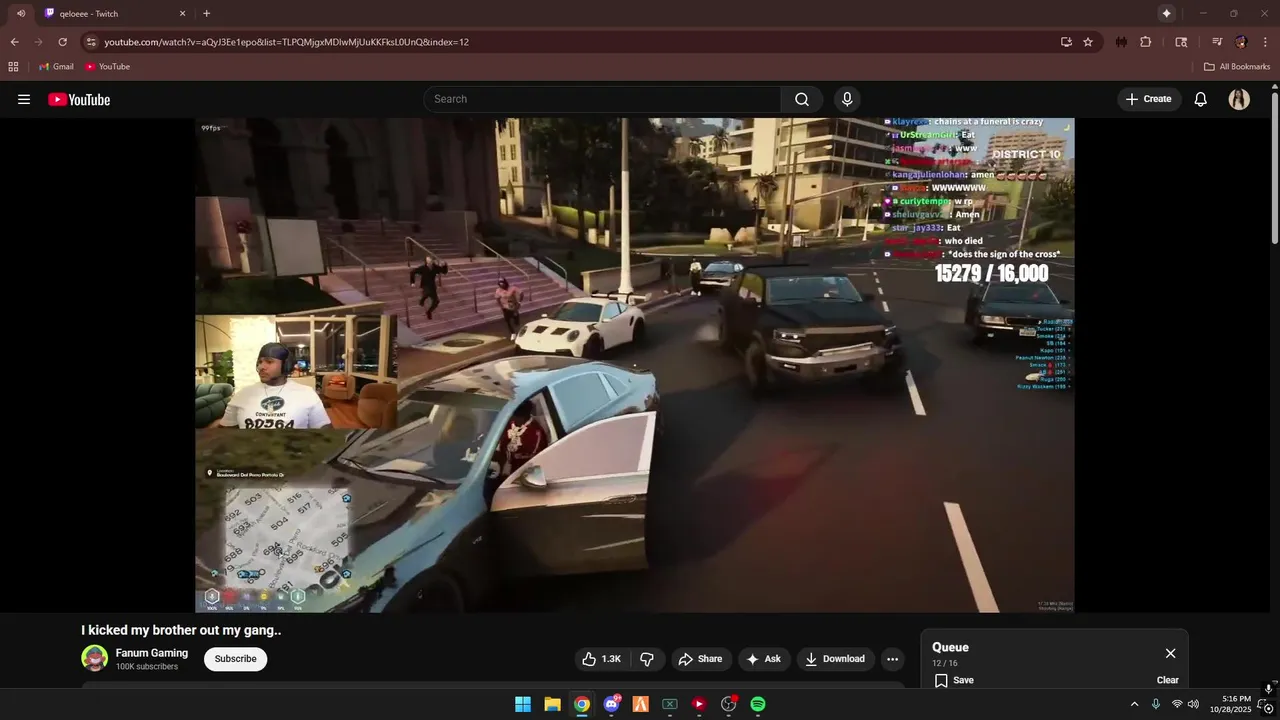Bookmark this page with the star

pos(1088,42)
